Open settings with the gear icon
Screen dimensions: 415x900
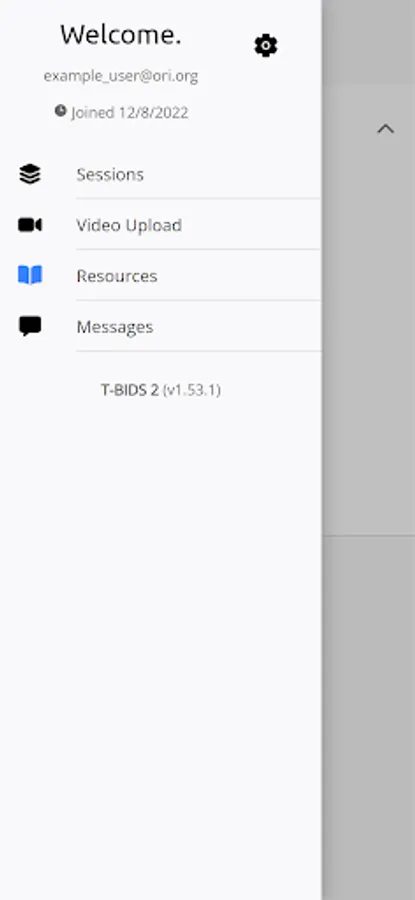266,45
